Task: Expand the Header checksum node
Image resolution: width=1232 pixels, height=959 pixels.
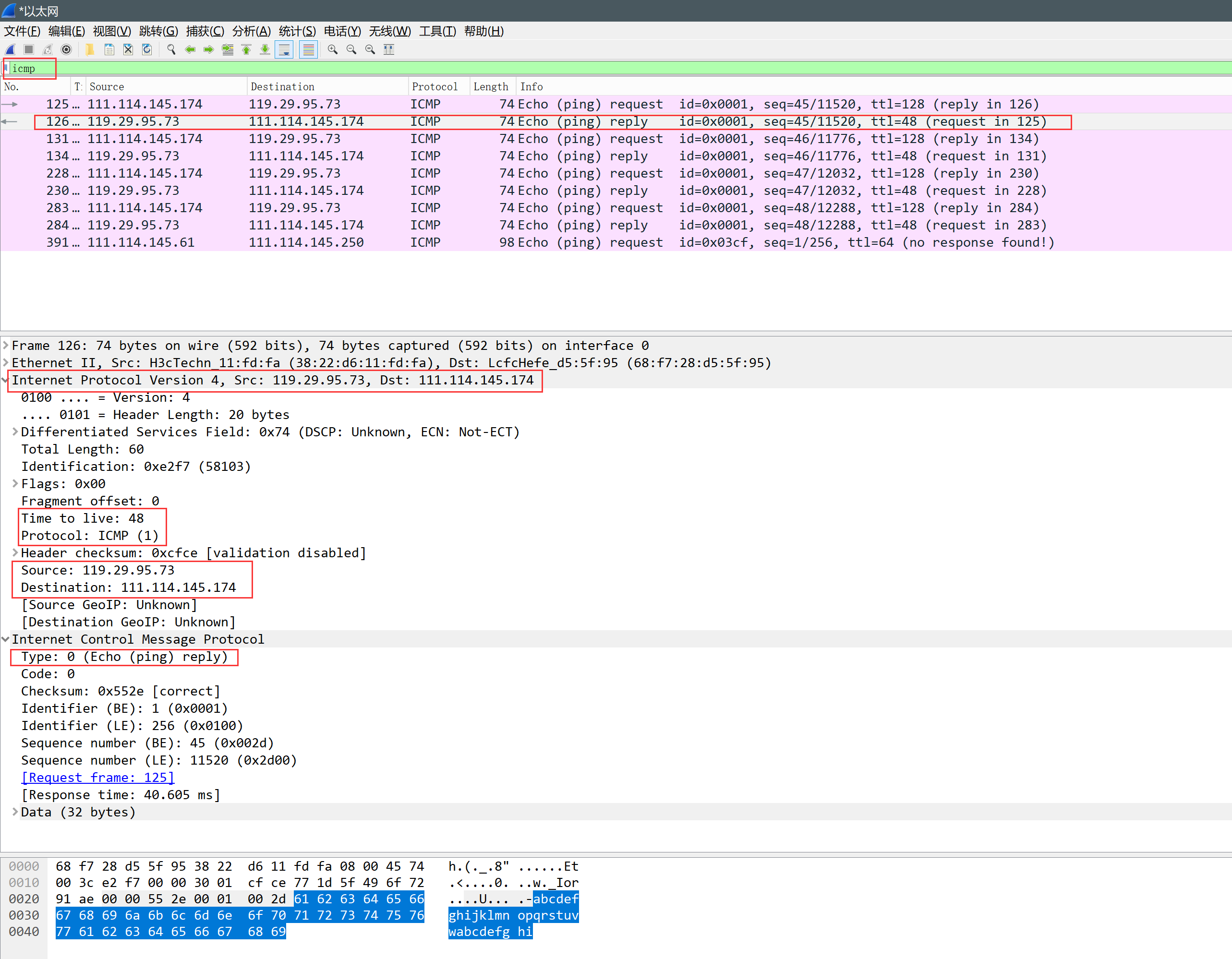Action: tap(15, 552)
